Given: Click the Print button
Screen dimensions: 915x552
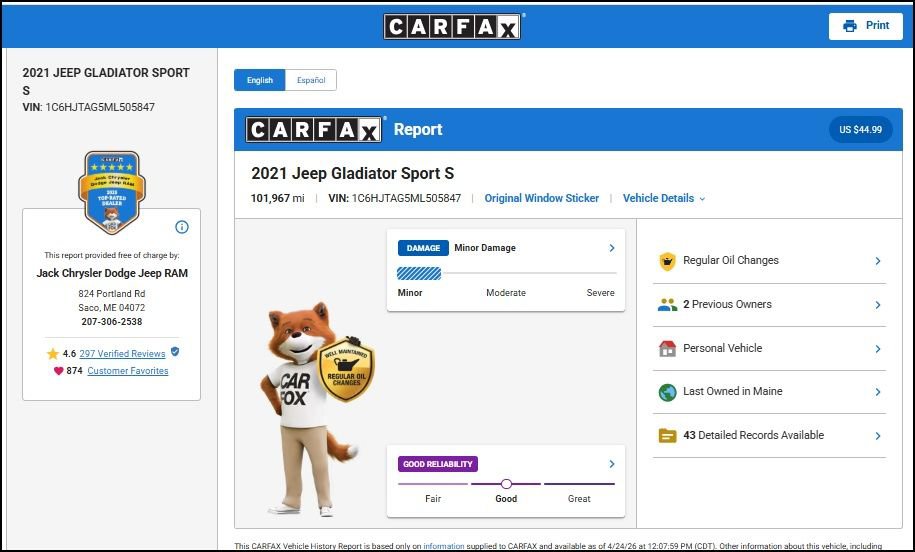Looking at the screenshot, I should coord(865,26).
